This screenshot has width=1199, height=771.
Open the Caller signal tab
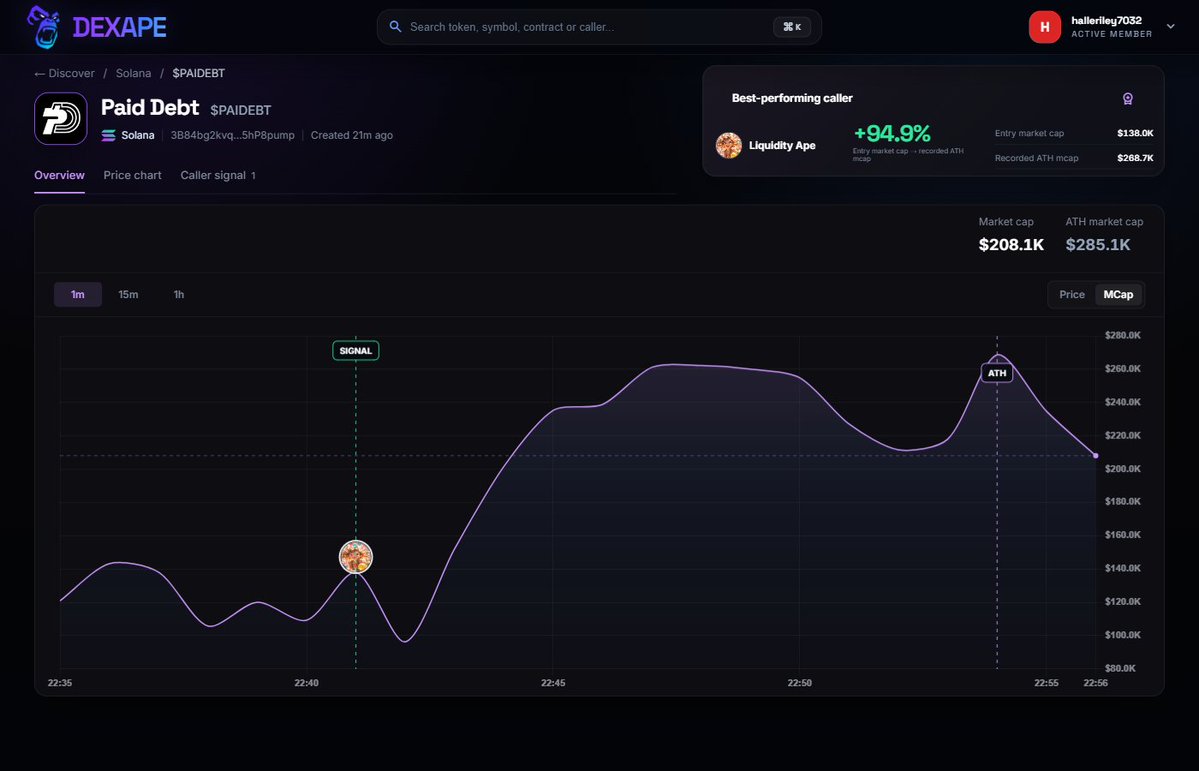218,175
